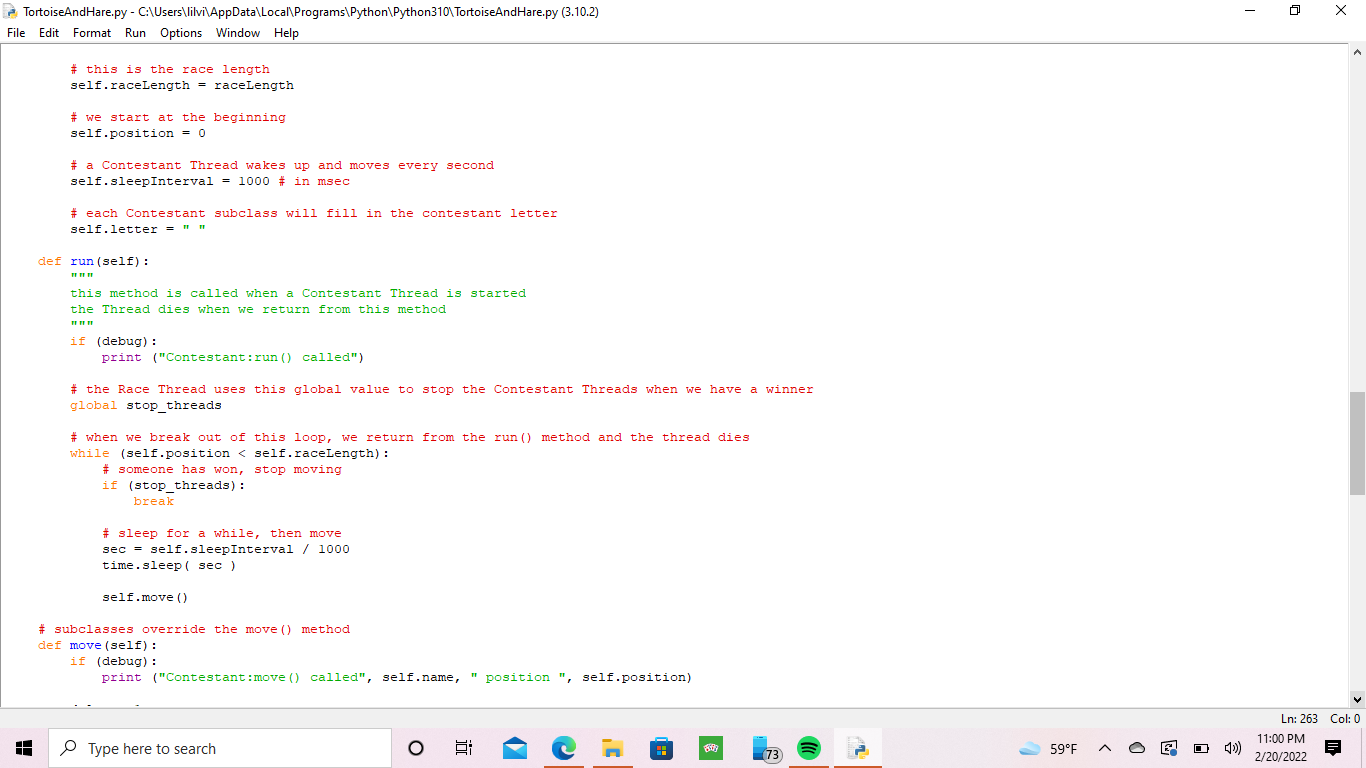Image resolution: width=1366 pixels, height=768 pixels.
Task: Click the scrollbar down arrow
Action: [1357, 699]
